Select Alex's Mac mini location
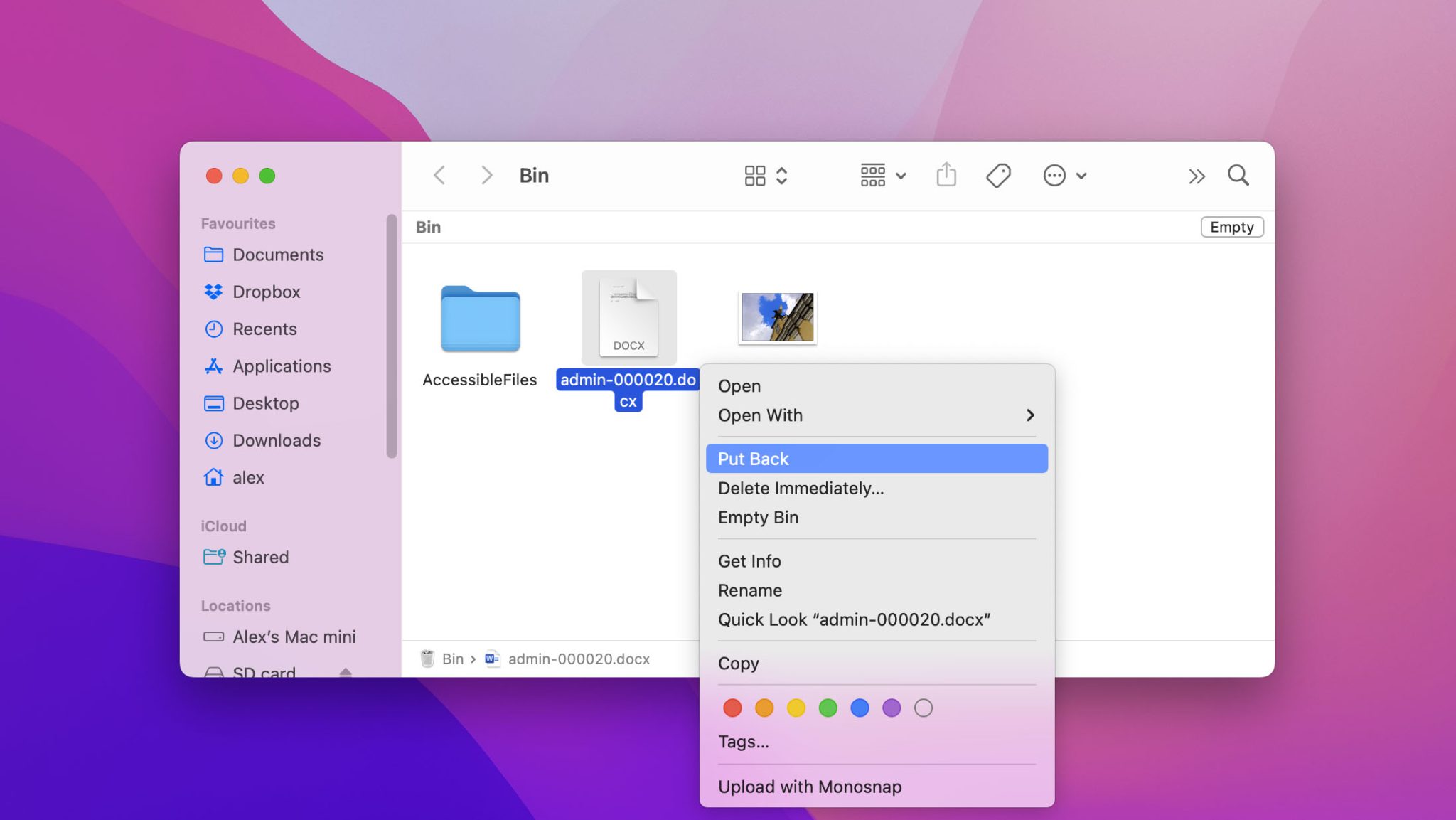This screenshot has width=1456, height=820. (294, 637)
